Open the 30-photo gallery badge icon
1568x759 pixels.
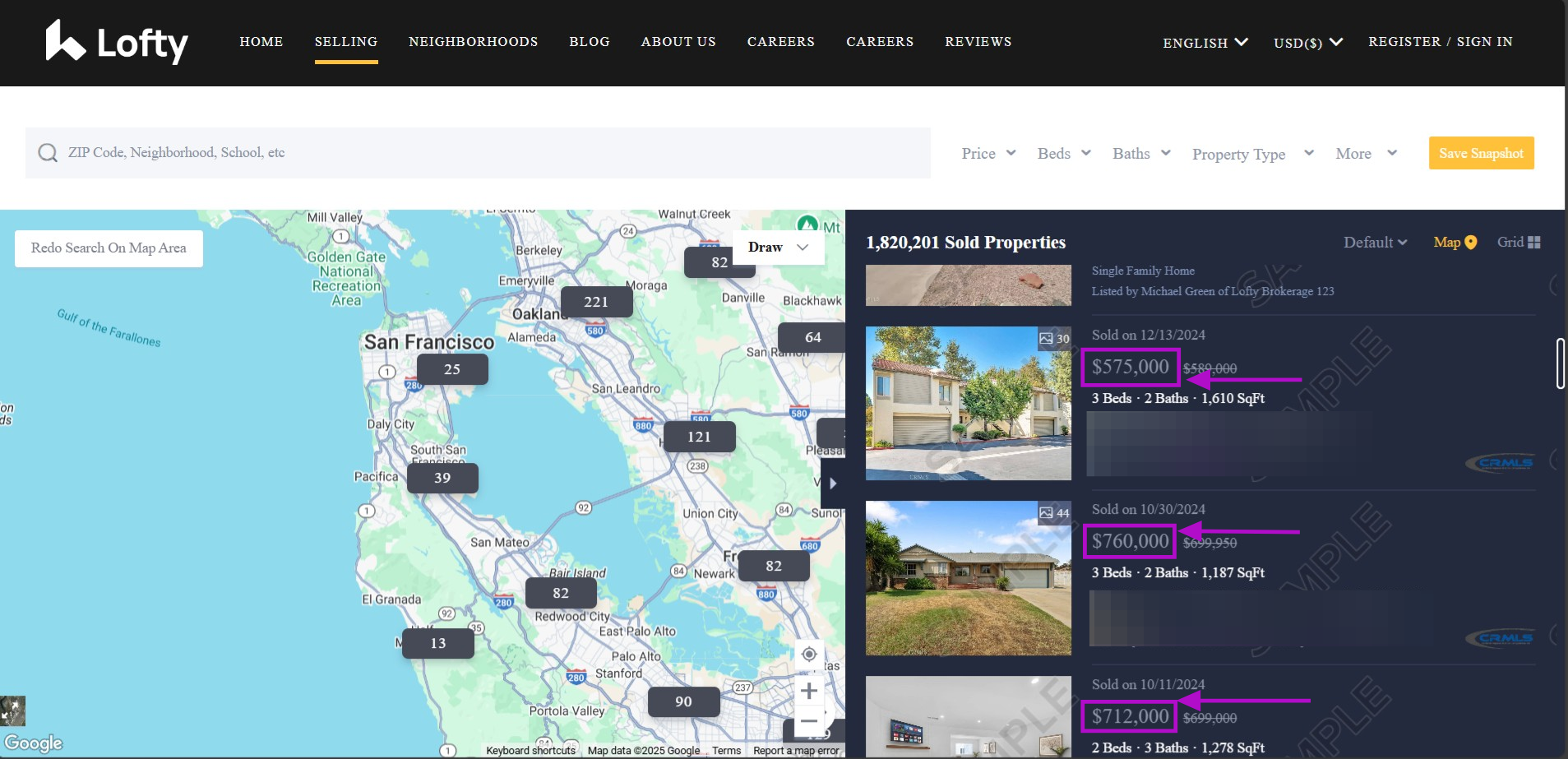[x=1046, y=339]
